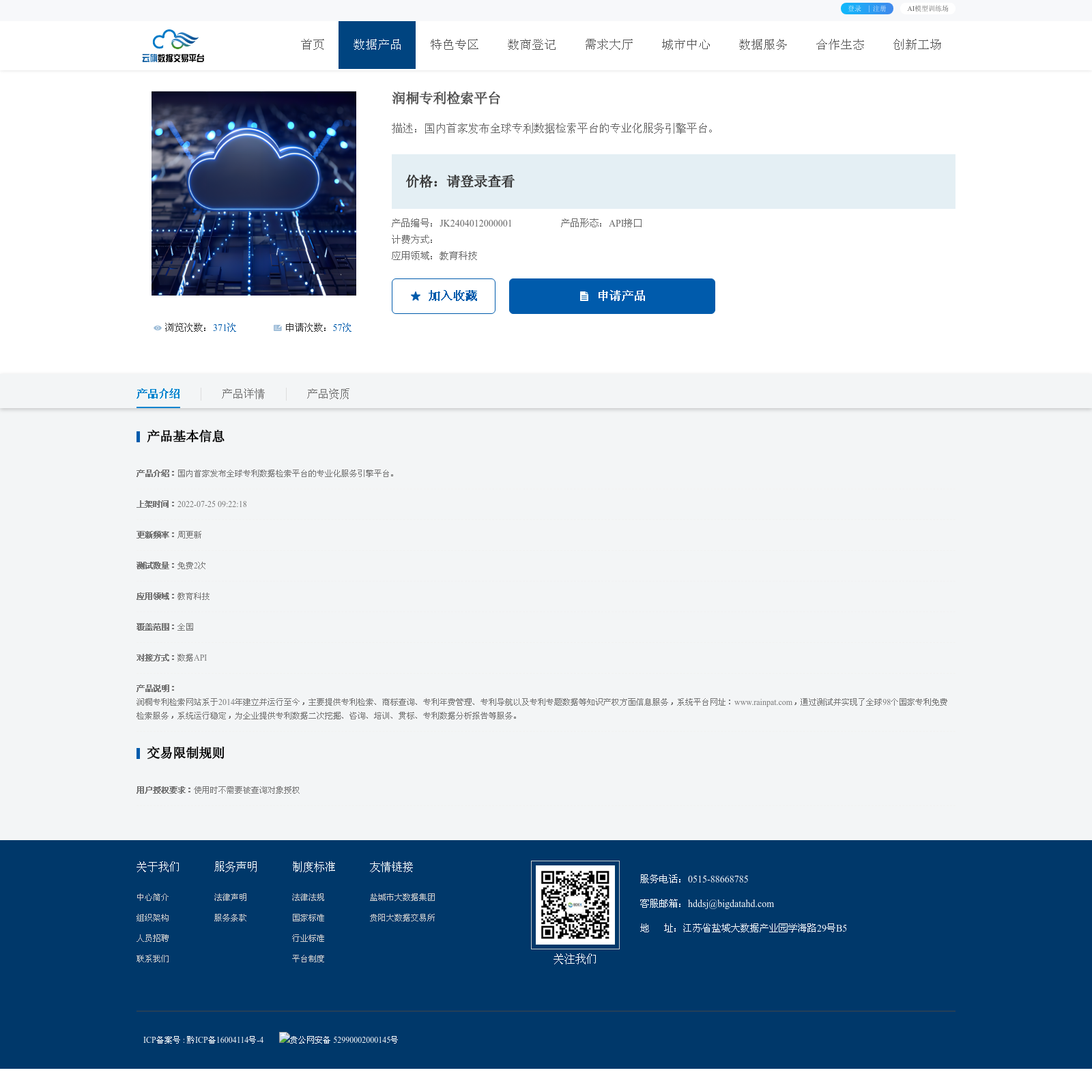The image size is (1092, 1092).
Task: Open 国家标准 footer link
Action: tap(308, 918)
